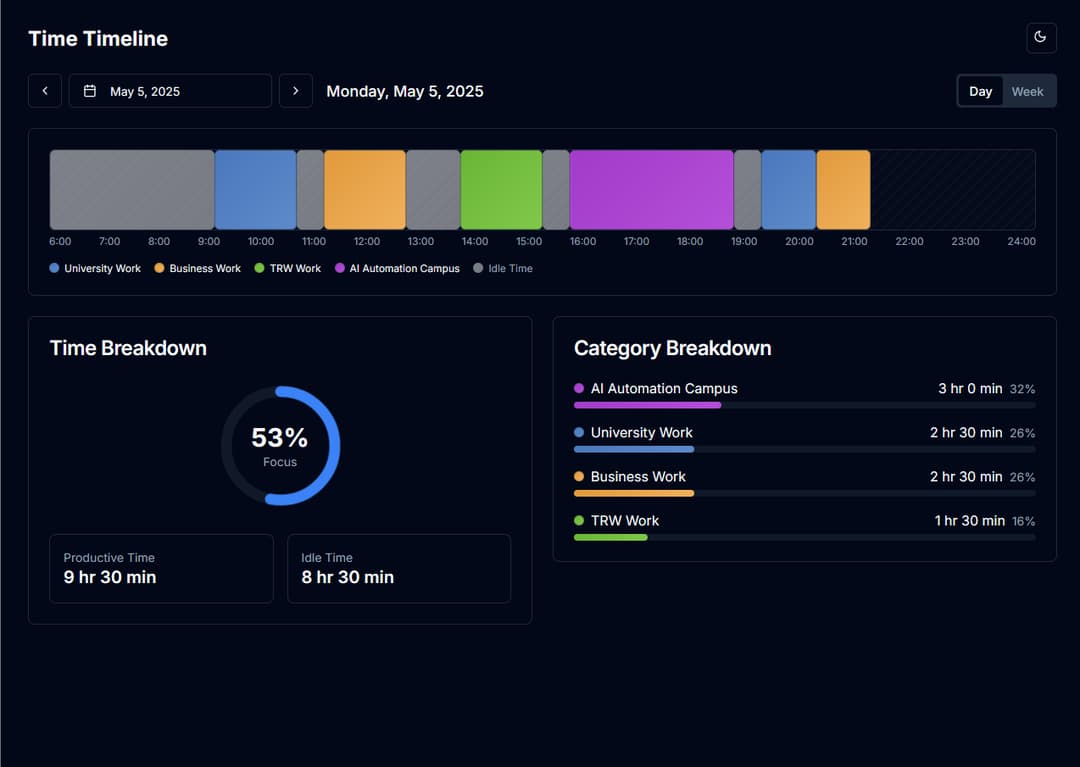Screen dimensions: 1080x767
Task: Click the empty hatched timeline area after 21:00
Action: [953, 189]
